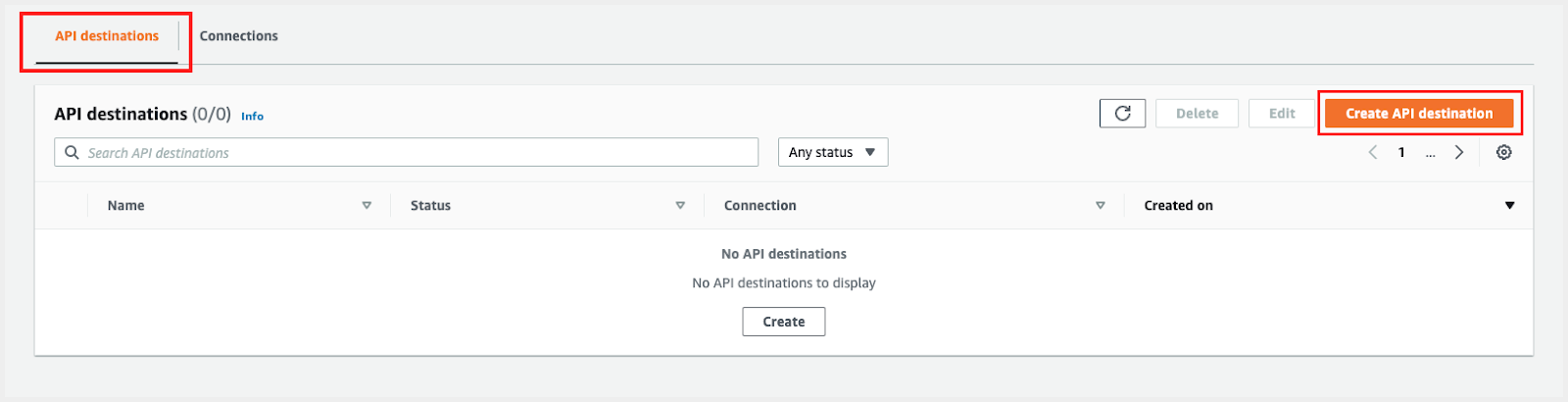Sort by Connection column arrow

(1100, 206)
